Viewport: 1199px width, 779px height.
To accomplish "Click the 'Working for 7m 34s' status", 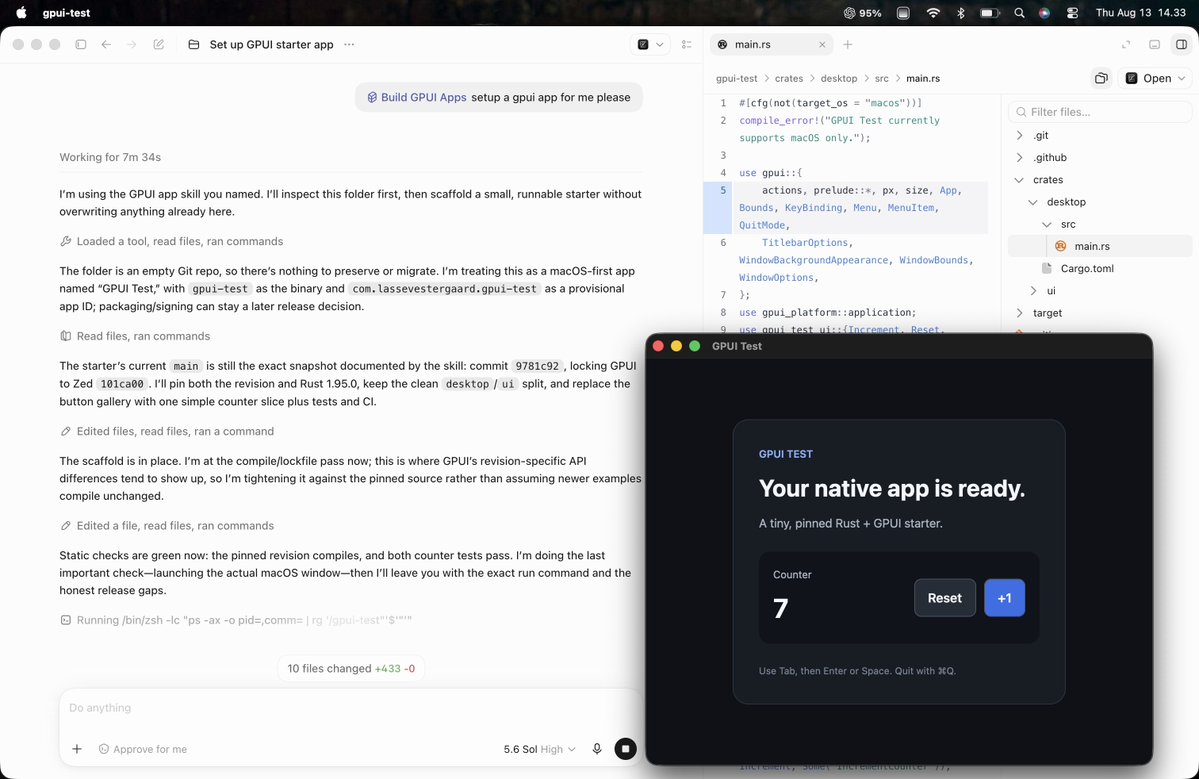I will (x=110, y=157).
